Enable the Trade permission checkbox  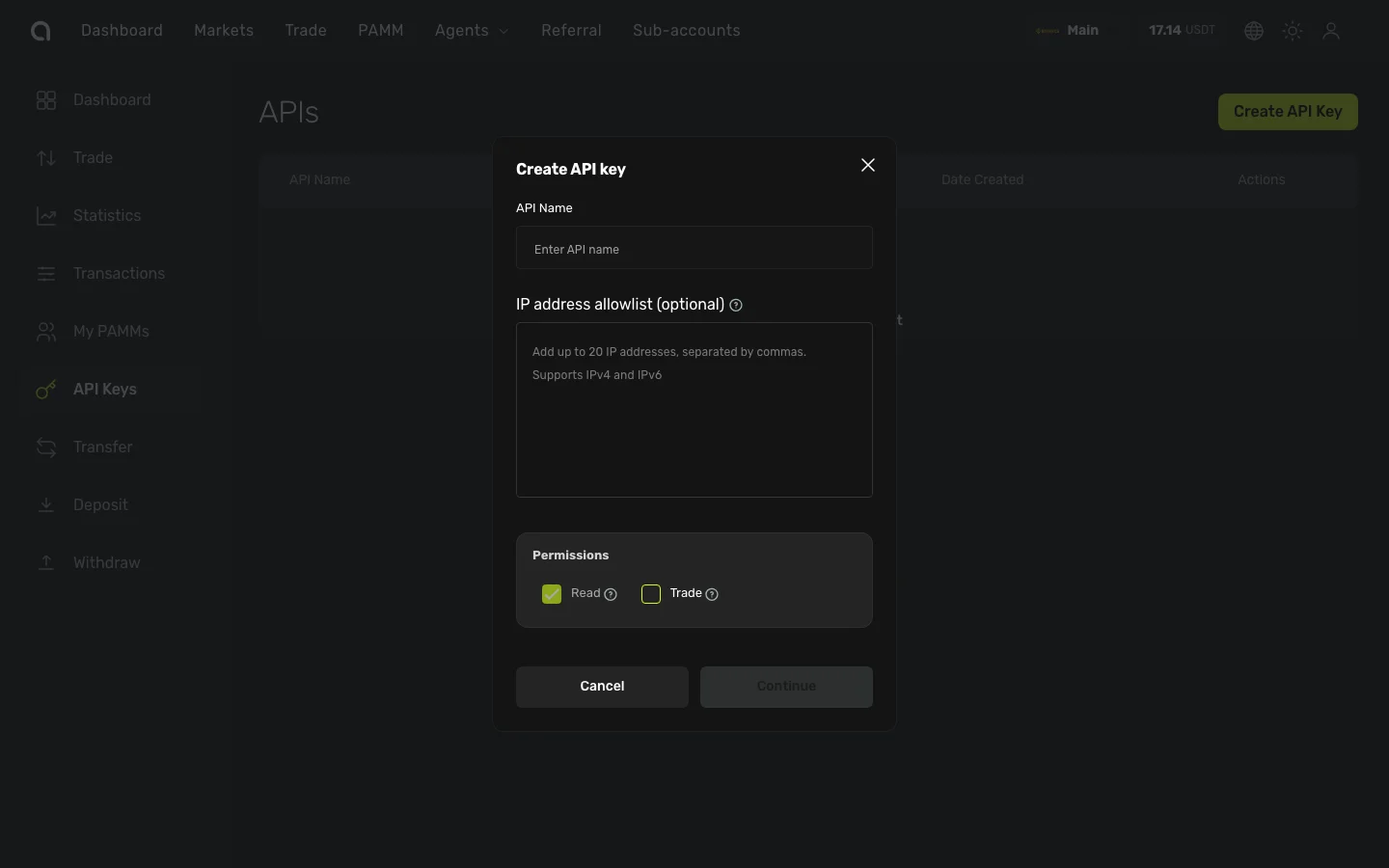pyautogui.click(x=650, y=594)
